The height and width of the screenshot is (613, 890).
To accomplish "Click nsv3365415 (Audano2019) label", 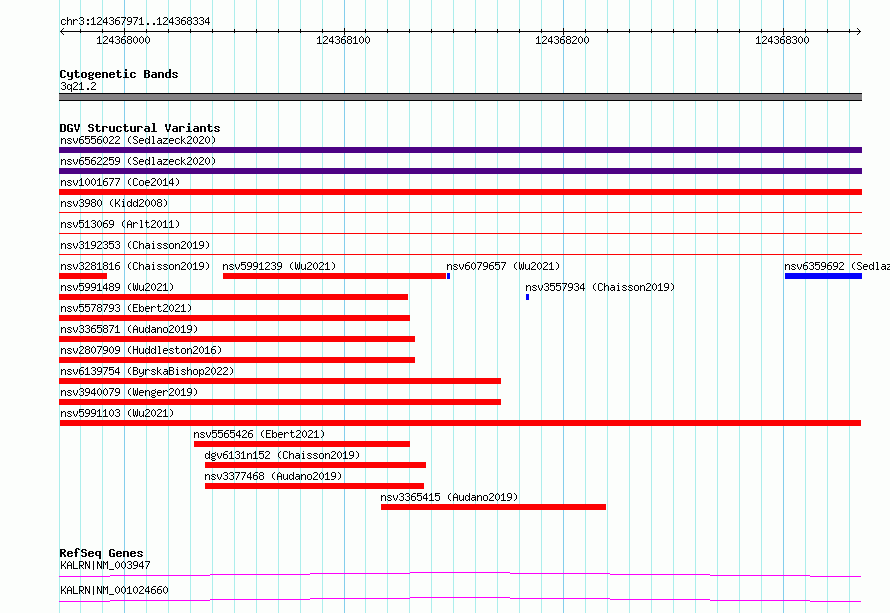I will point(449,497).
